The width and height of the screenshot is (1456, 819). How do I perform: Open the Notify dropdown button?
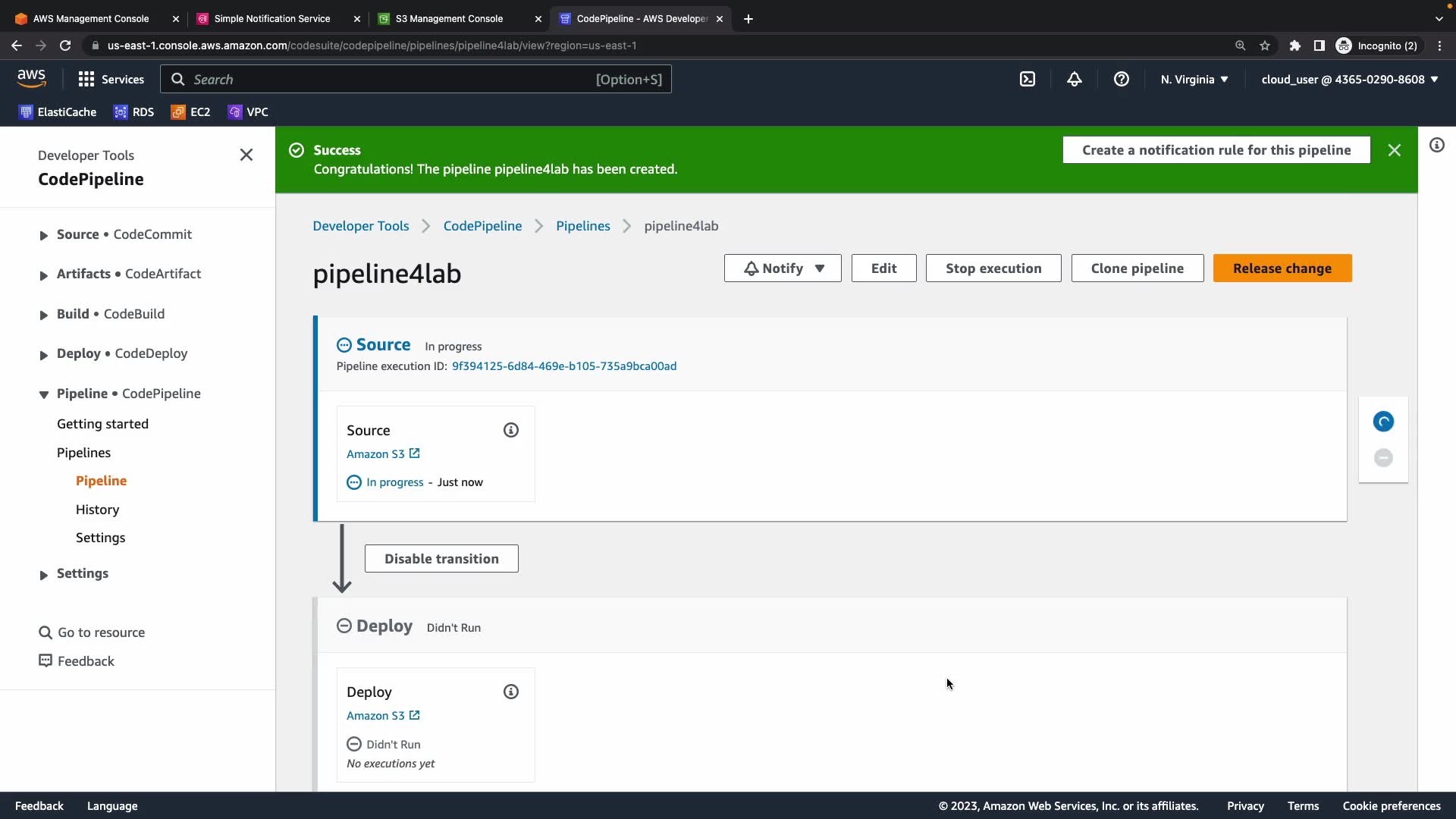[783, 268]
